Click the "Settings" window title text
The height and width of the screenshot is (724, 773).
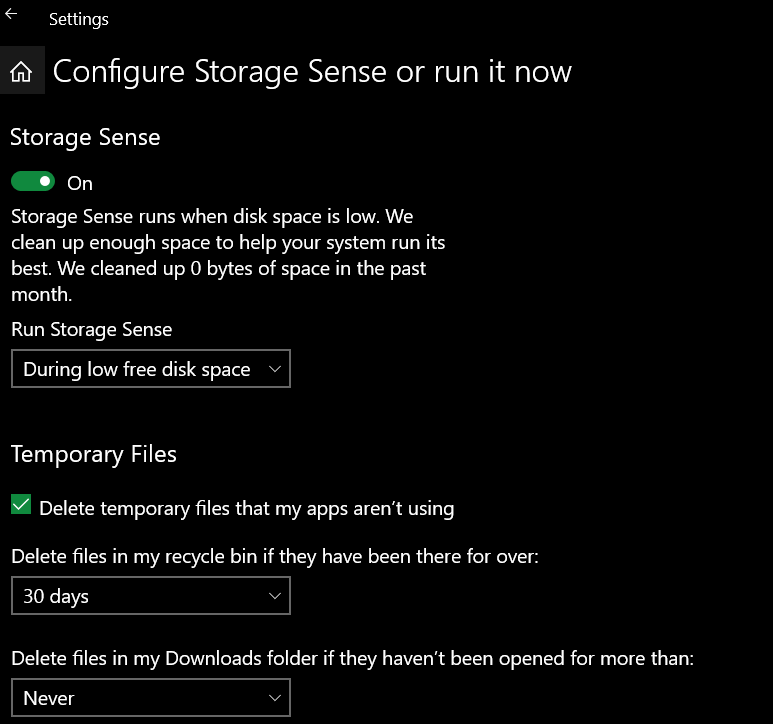79,19
